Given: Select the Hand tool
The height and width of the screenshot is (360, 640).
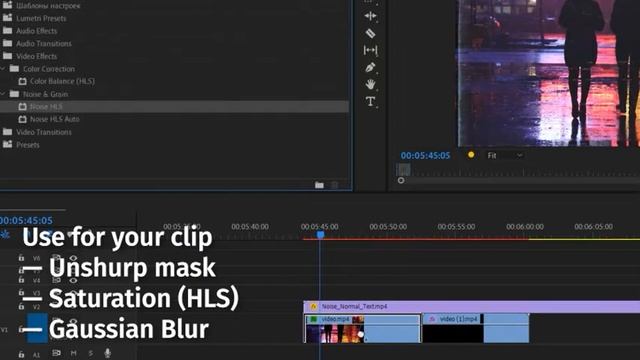Looking at the screenshot, I should [x=370, y=84].
